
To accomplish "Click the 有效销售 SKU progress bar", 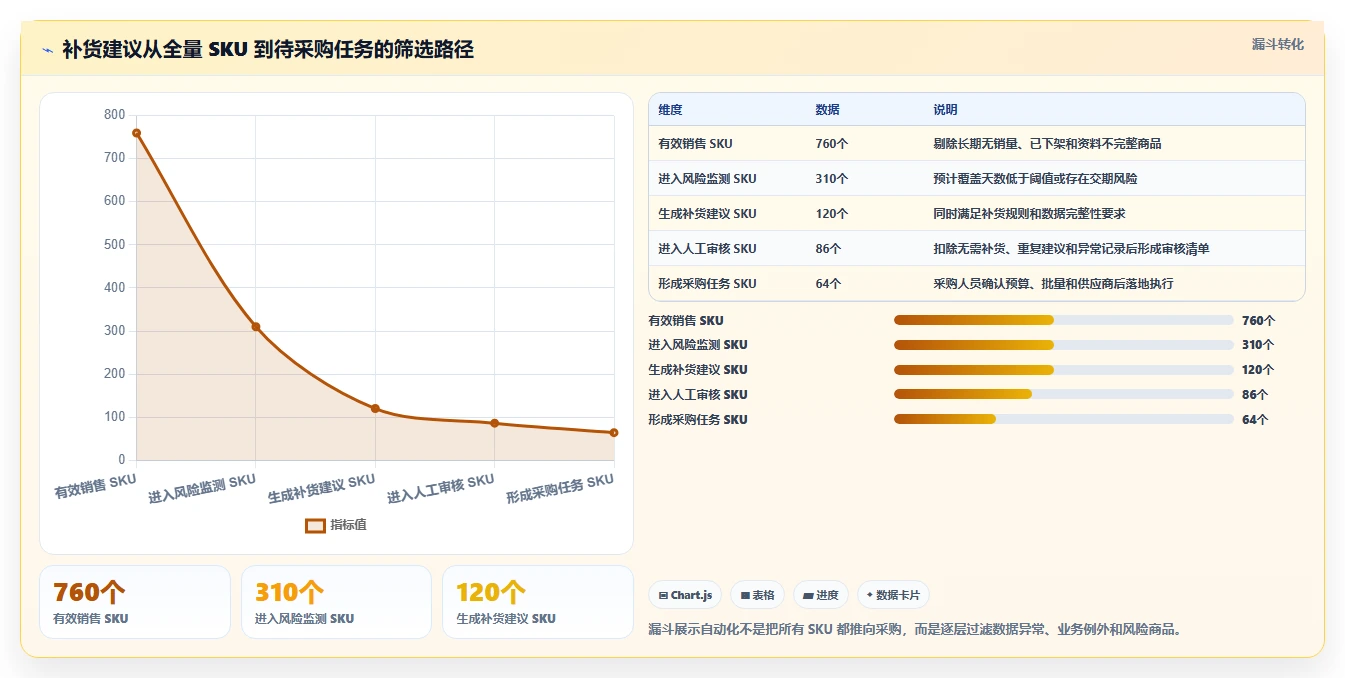I will point(1063,320).
